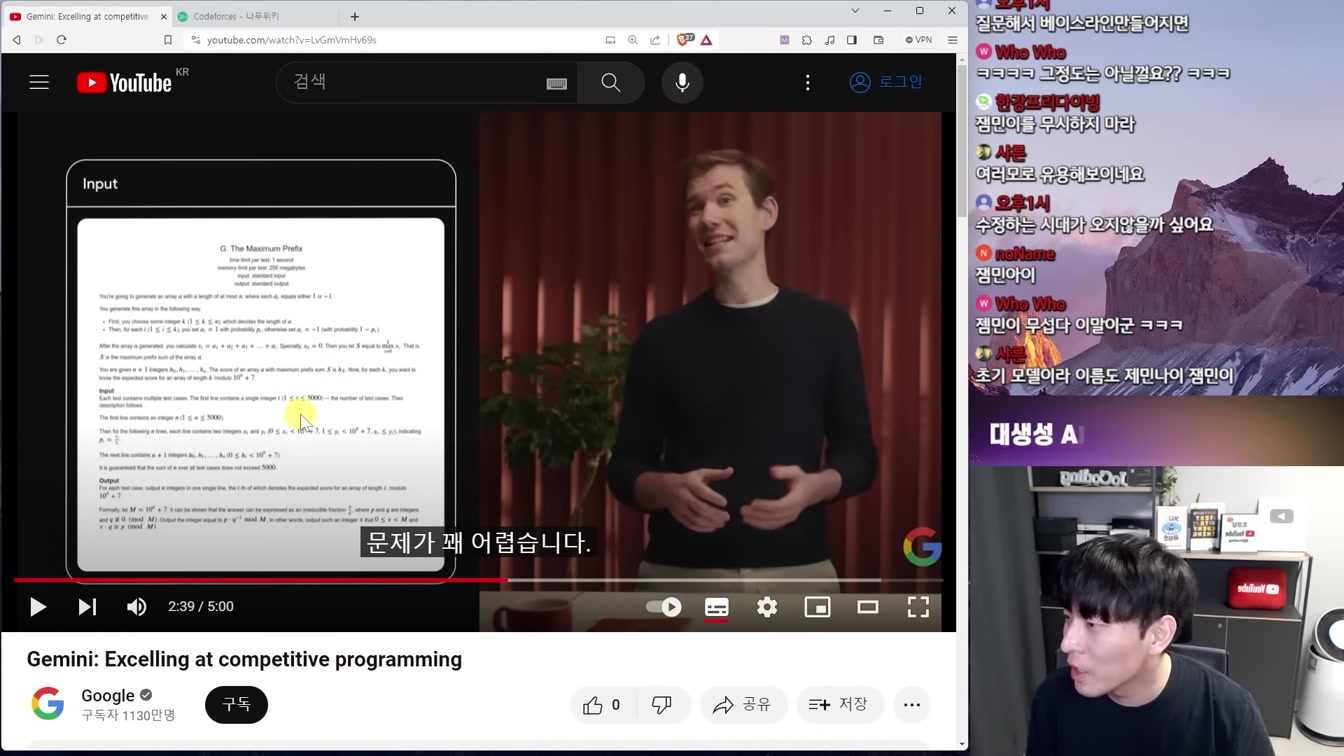
Task: Go to the YouTube home logo
Action: (124, 83)
